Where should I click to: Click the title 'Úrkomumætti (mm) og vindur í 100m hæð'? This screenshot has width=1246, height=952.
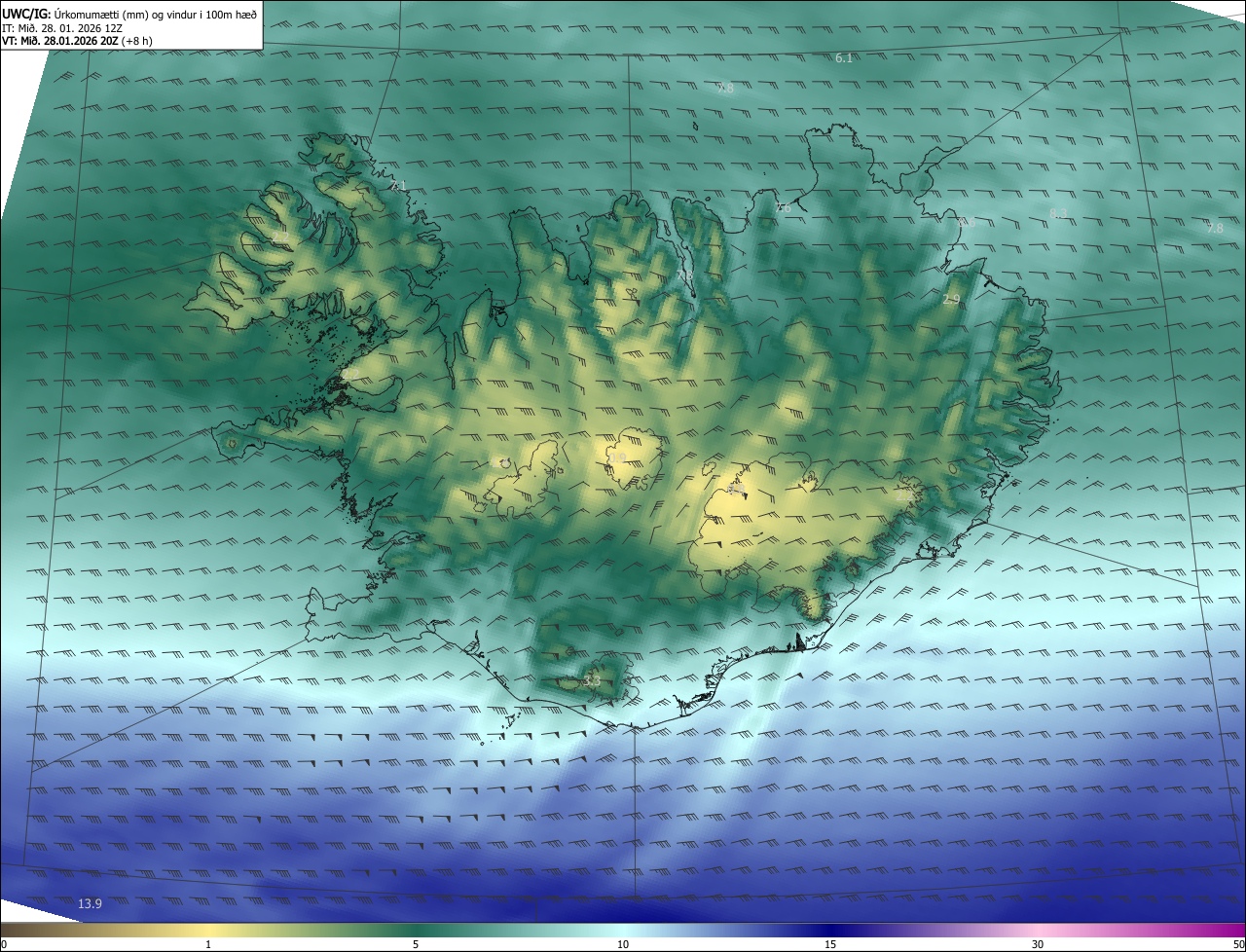155,14
